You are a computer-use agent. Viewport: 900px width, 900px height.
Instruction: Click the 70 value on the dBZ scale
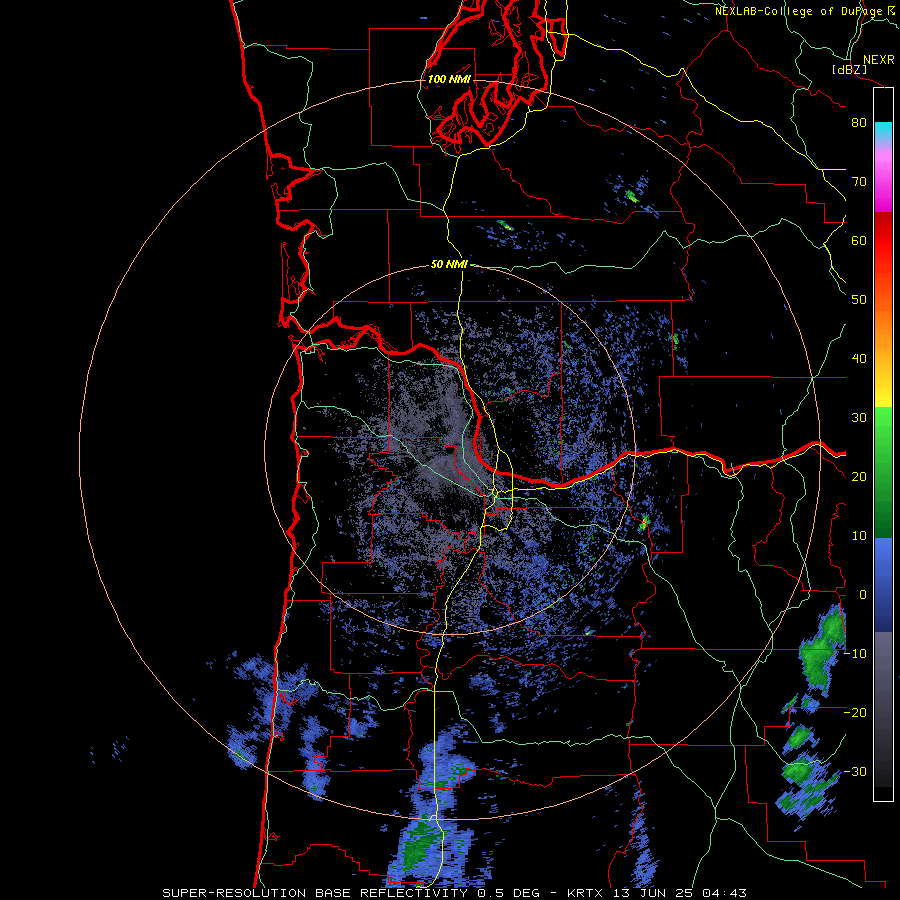coord(859,181)
